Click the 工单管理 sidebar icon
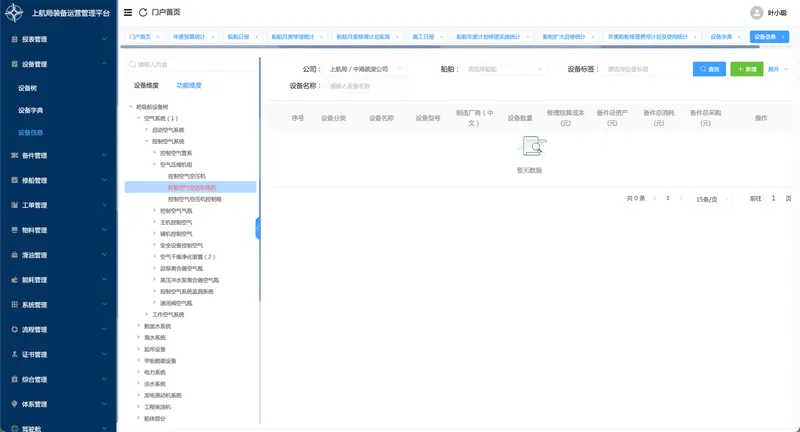 click(15, 205)
